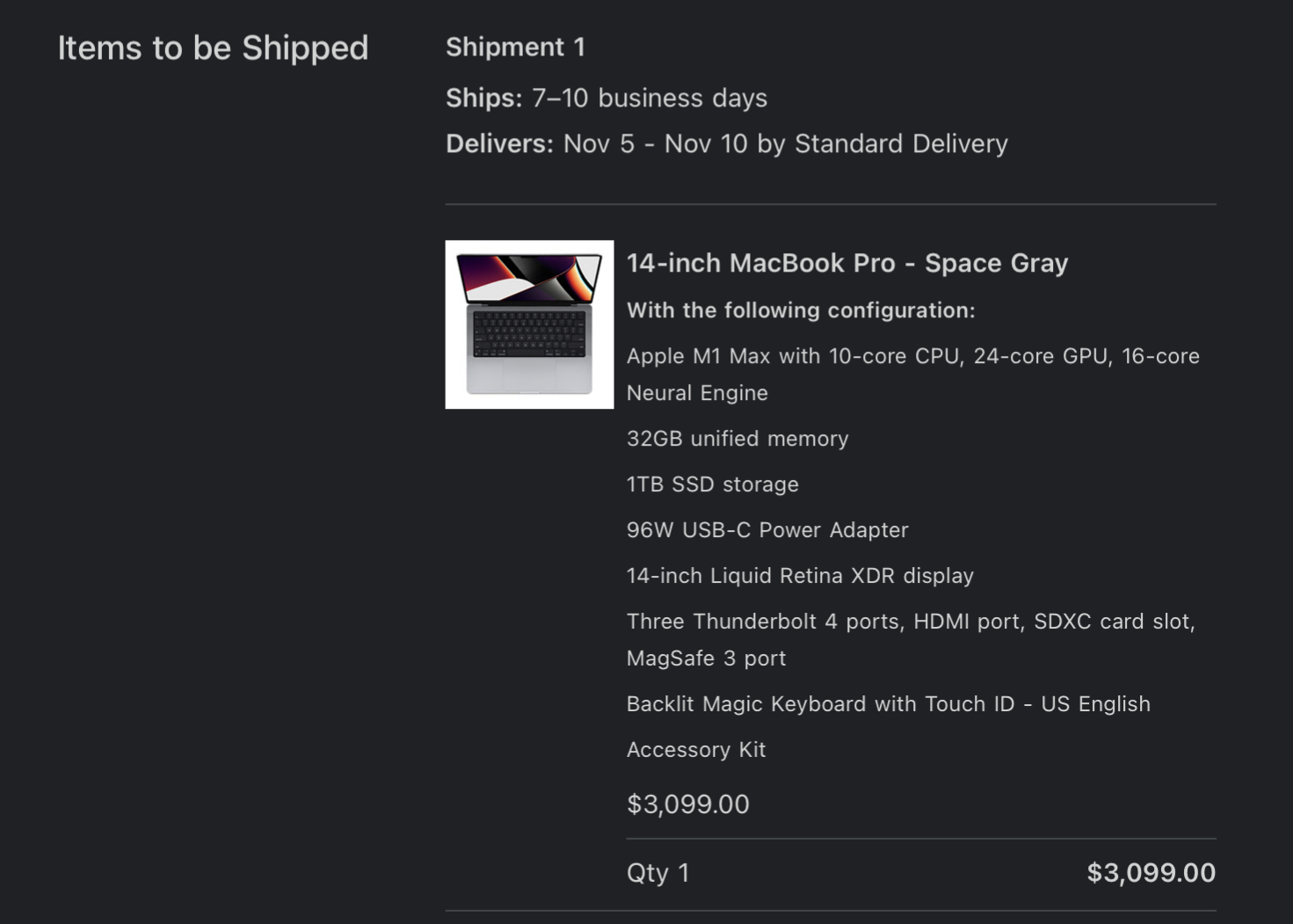Image resolution: width=1293 pixels, height=924 pixels.
Task: Click the Neural Engine text
Action: (697, 393)
